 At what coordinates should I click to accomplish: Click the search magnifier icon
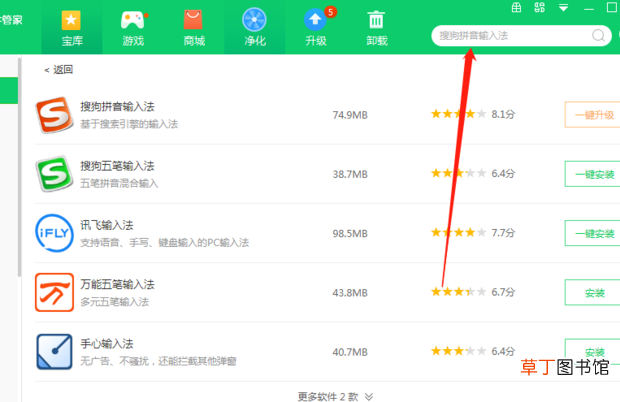(598, 36)
